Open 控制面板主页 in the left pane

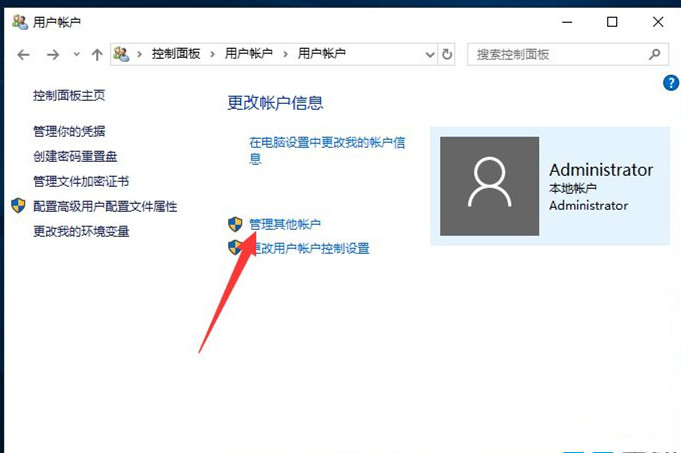69,96
